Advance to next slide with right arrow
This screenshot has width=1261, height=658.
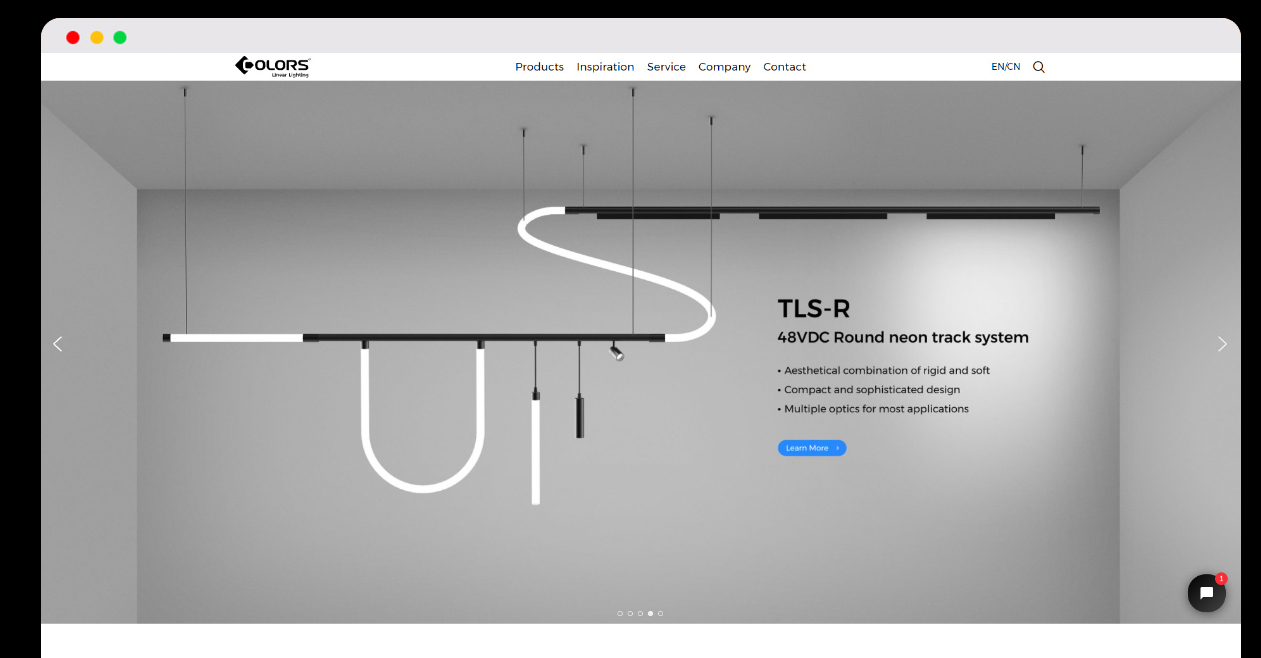1222,344
